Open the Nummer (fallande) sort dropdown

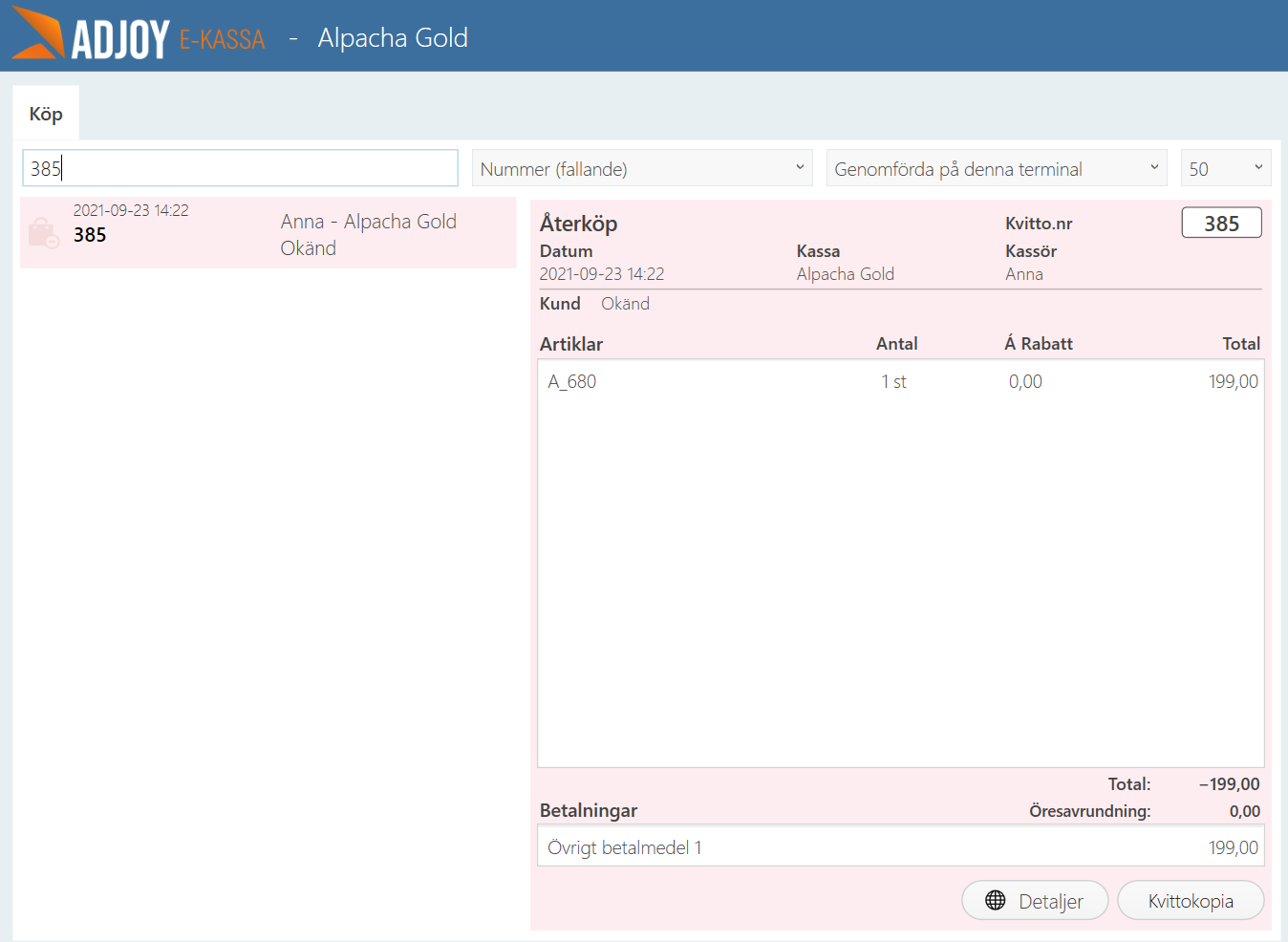[x=642, y=168]
